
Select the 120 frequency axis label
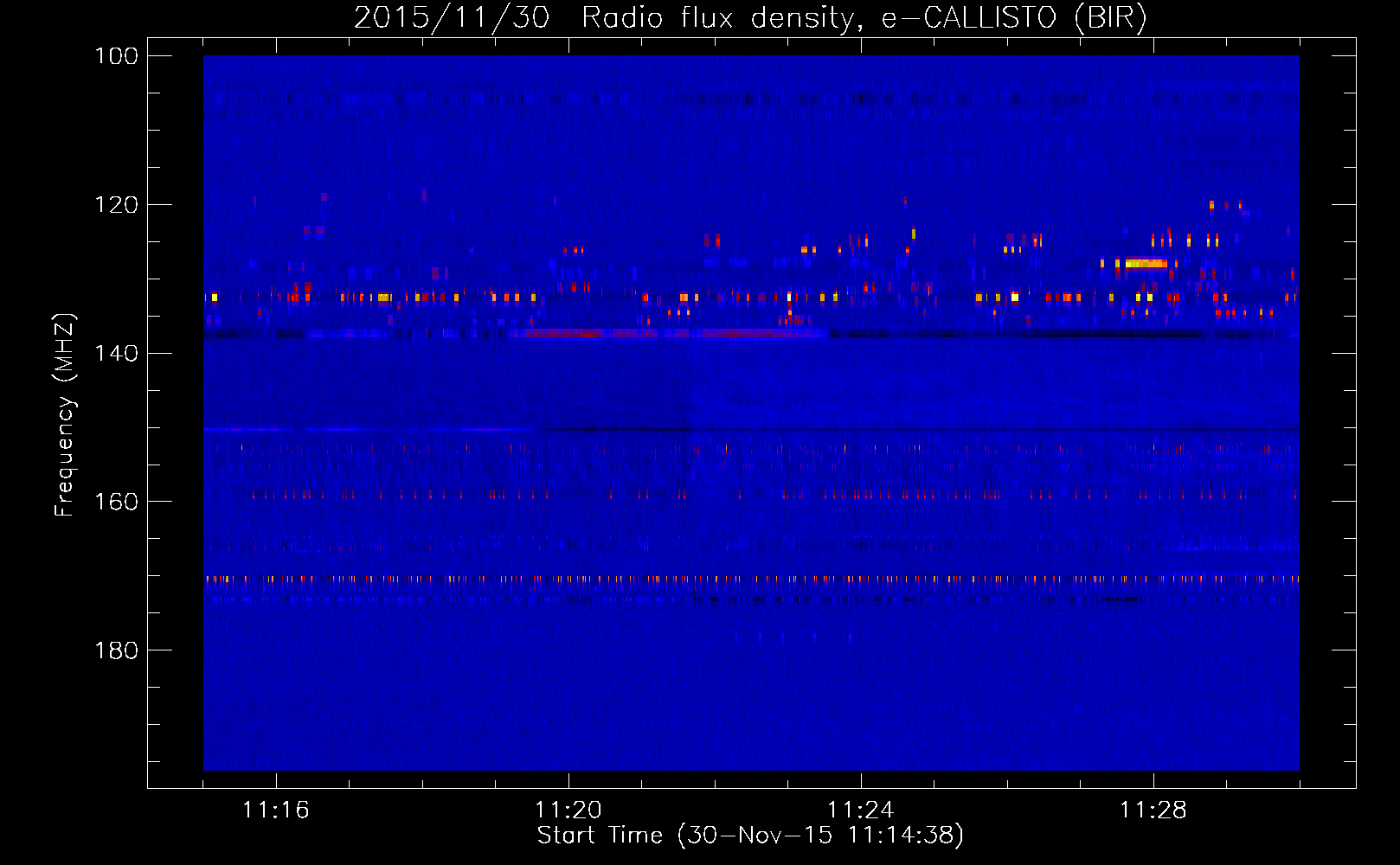coord(117,205)
